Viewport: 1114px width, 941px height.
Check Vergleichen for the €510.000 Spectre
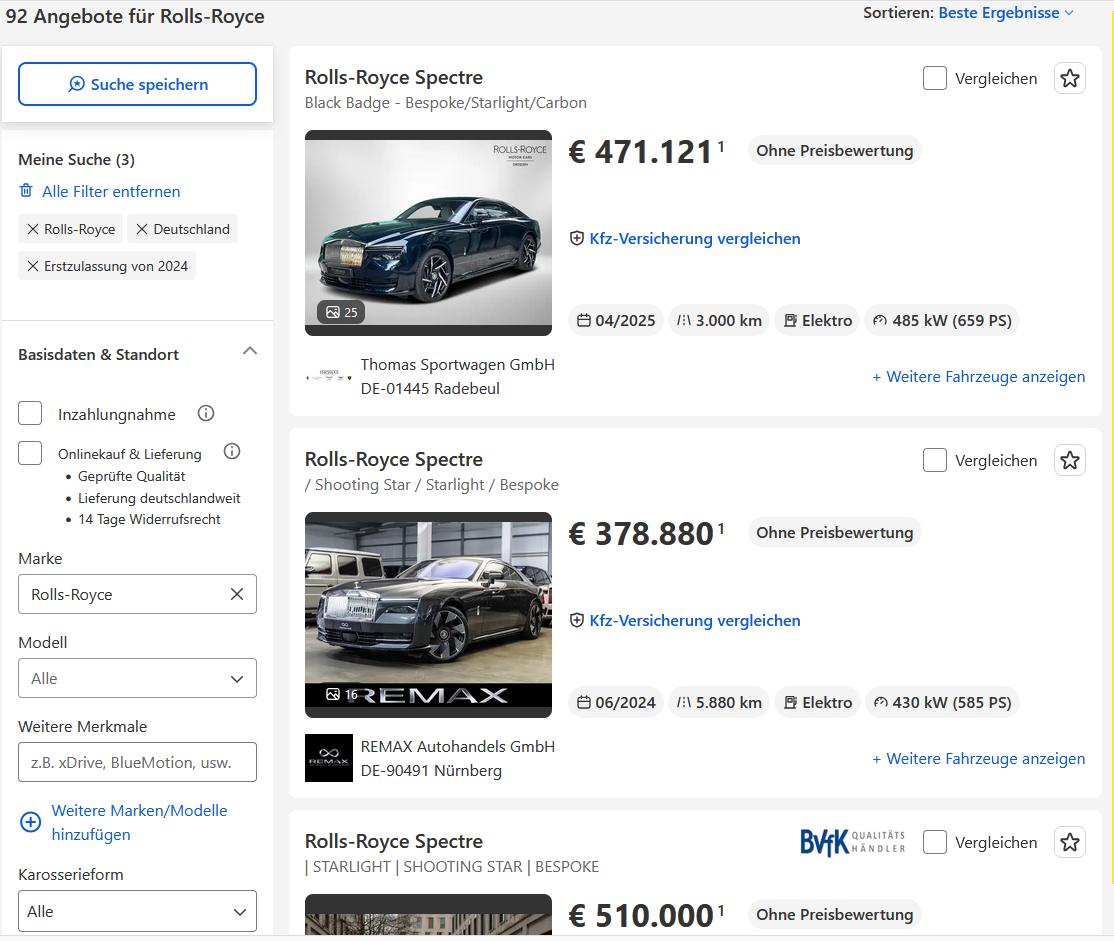coord(935,842)
